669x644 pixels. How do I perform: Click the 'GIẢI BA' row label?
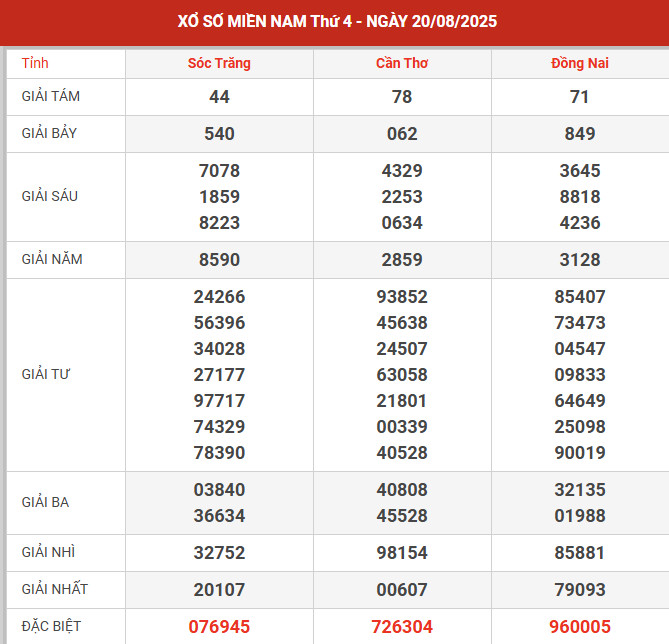[x=45, y=502]
